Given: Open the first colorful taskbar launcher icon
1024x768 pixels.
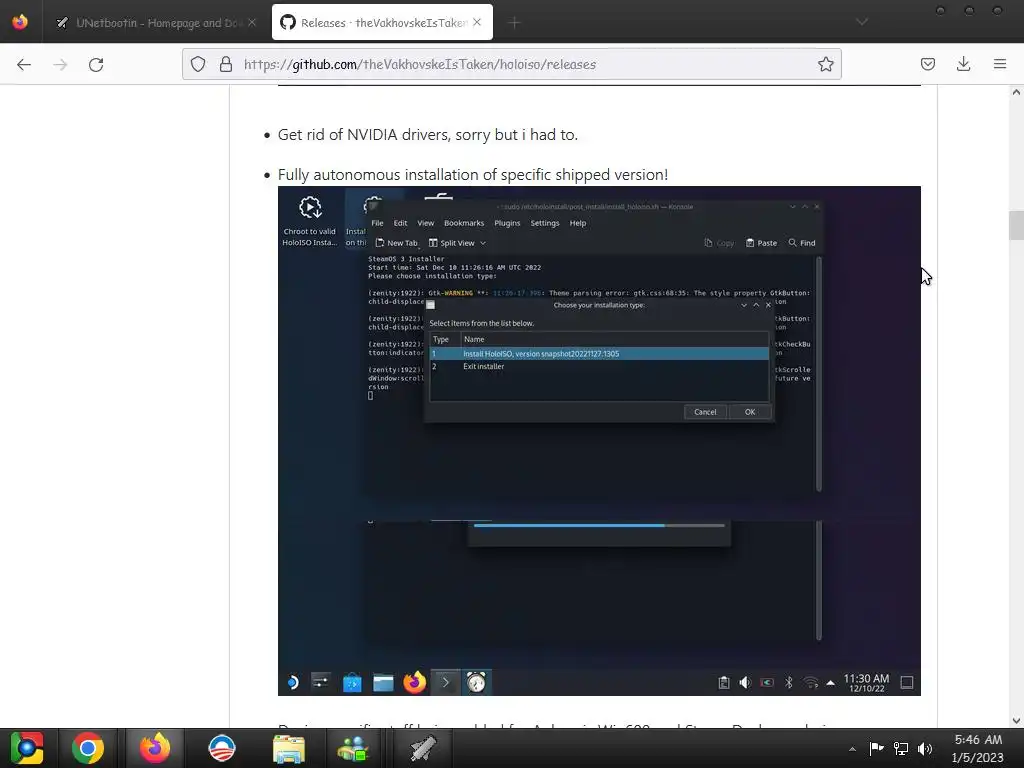Looking at the screenshot, I should click(25, 748).
